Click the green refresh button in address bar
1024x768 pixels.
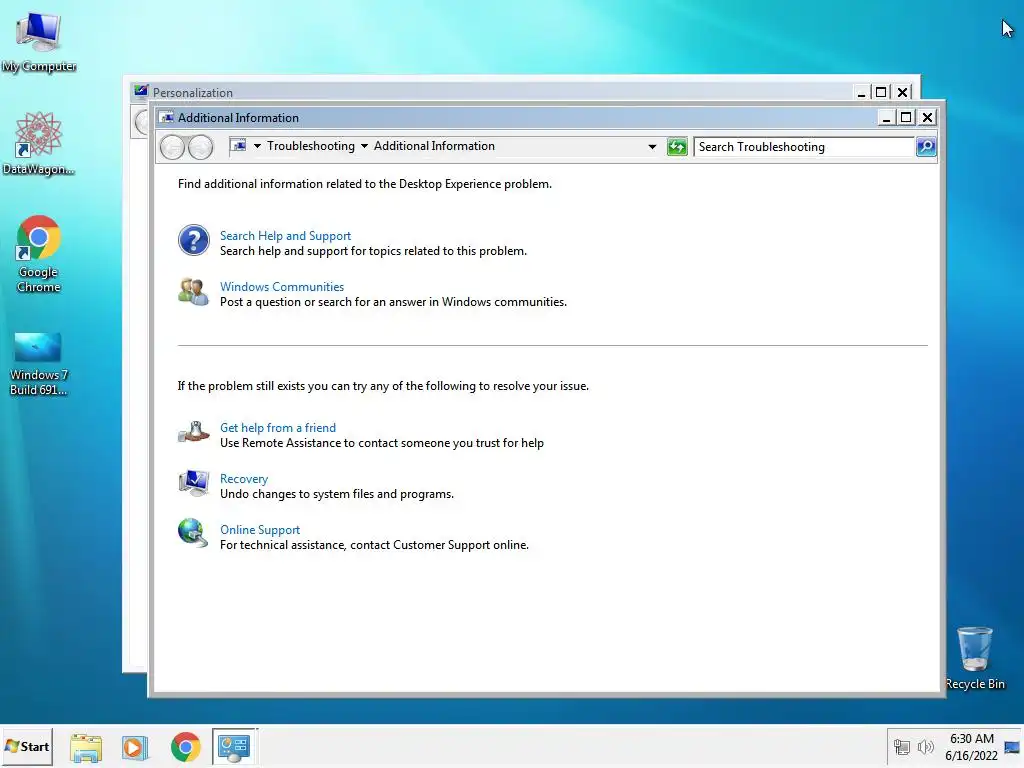pyautogui.click(x=677, y=147)
